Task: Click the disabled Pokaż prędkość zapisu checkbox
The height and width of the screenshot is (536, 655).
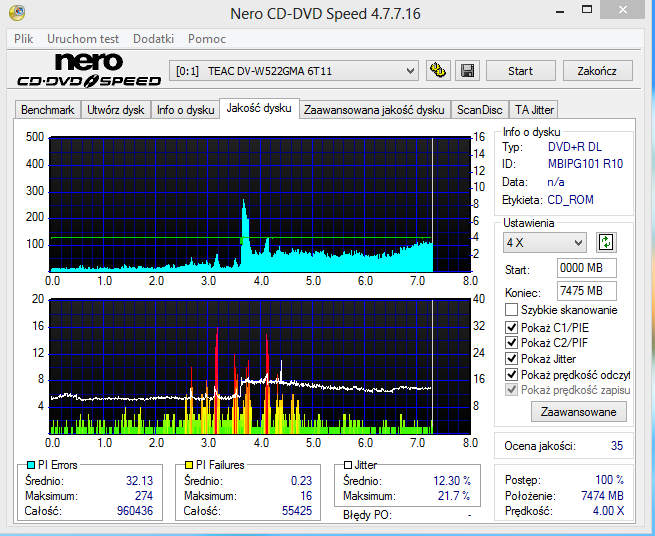Action: pos(511,390)
